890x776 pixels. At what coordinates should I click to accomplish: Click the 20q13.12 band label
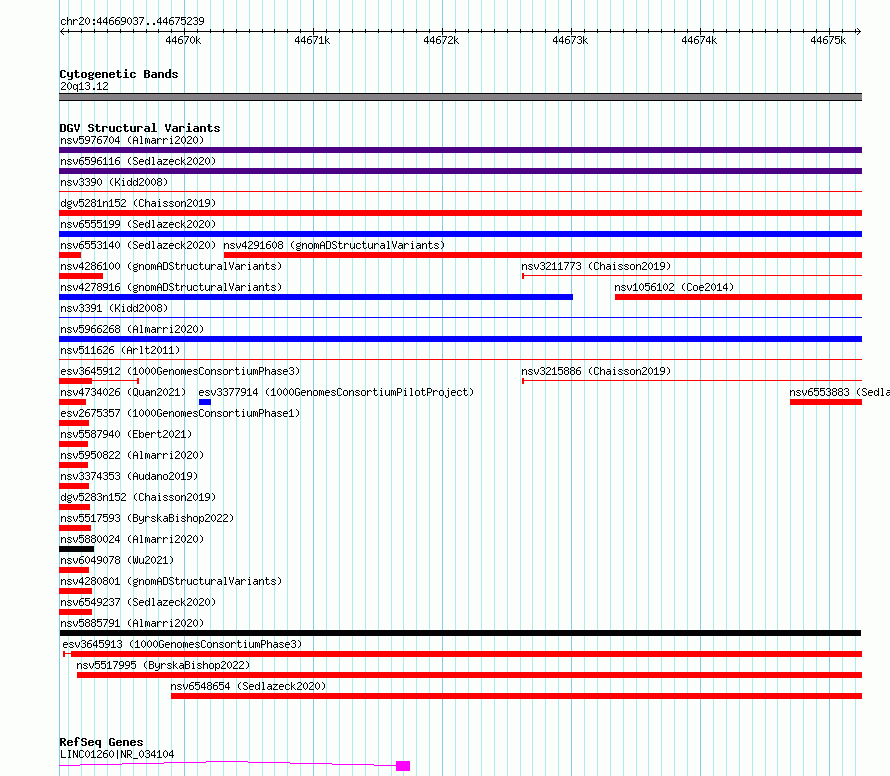(x=84, y=86)
